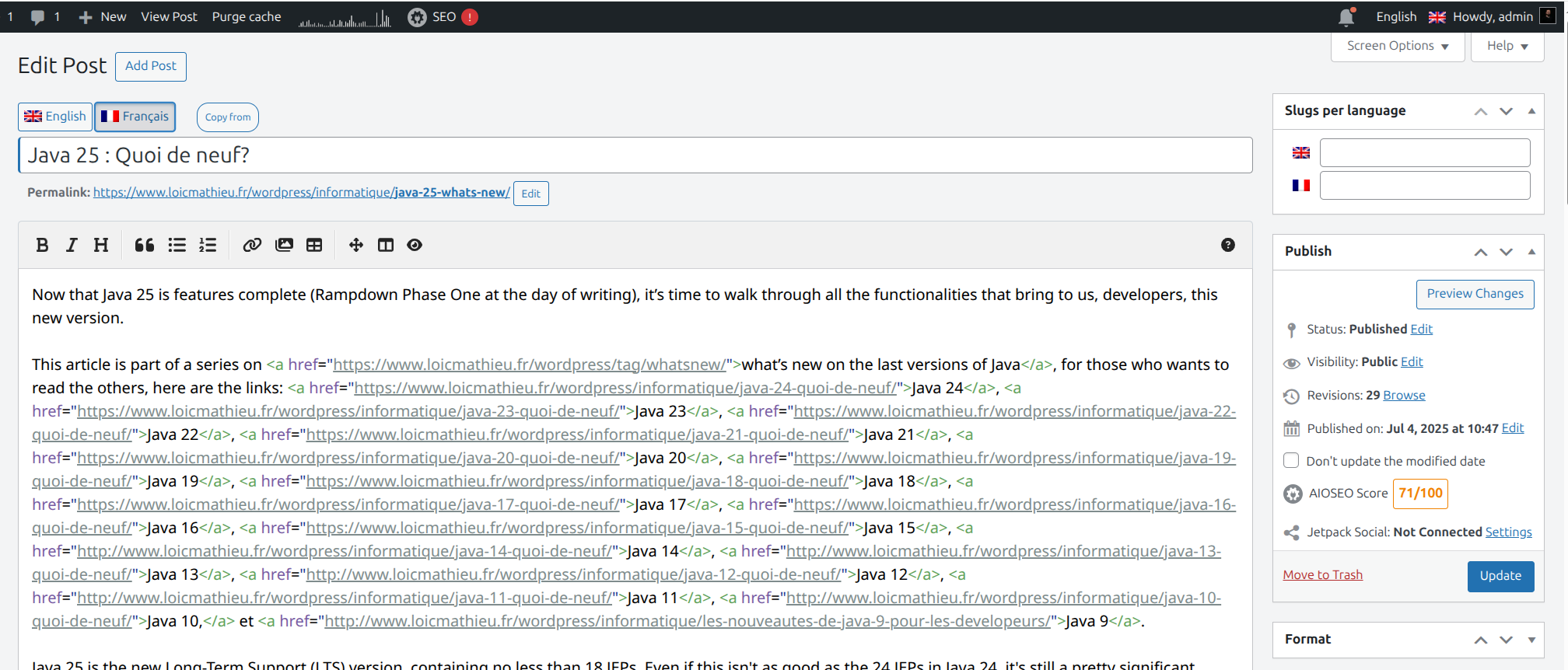The width and height of the screenshot is (1568, 670).
Task: Click Preview Changes button
Action: pos(1475,294)
